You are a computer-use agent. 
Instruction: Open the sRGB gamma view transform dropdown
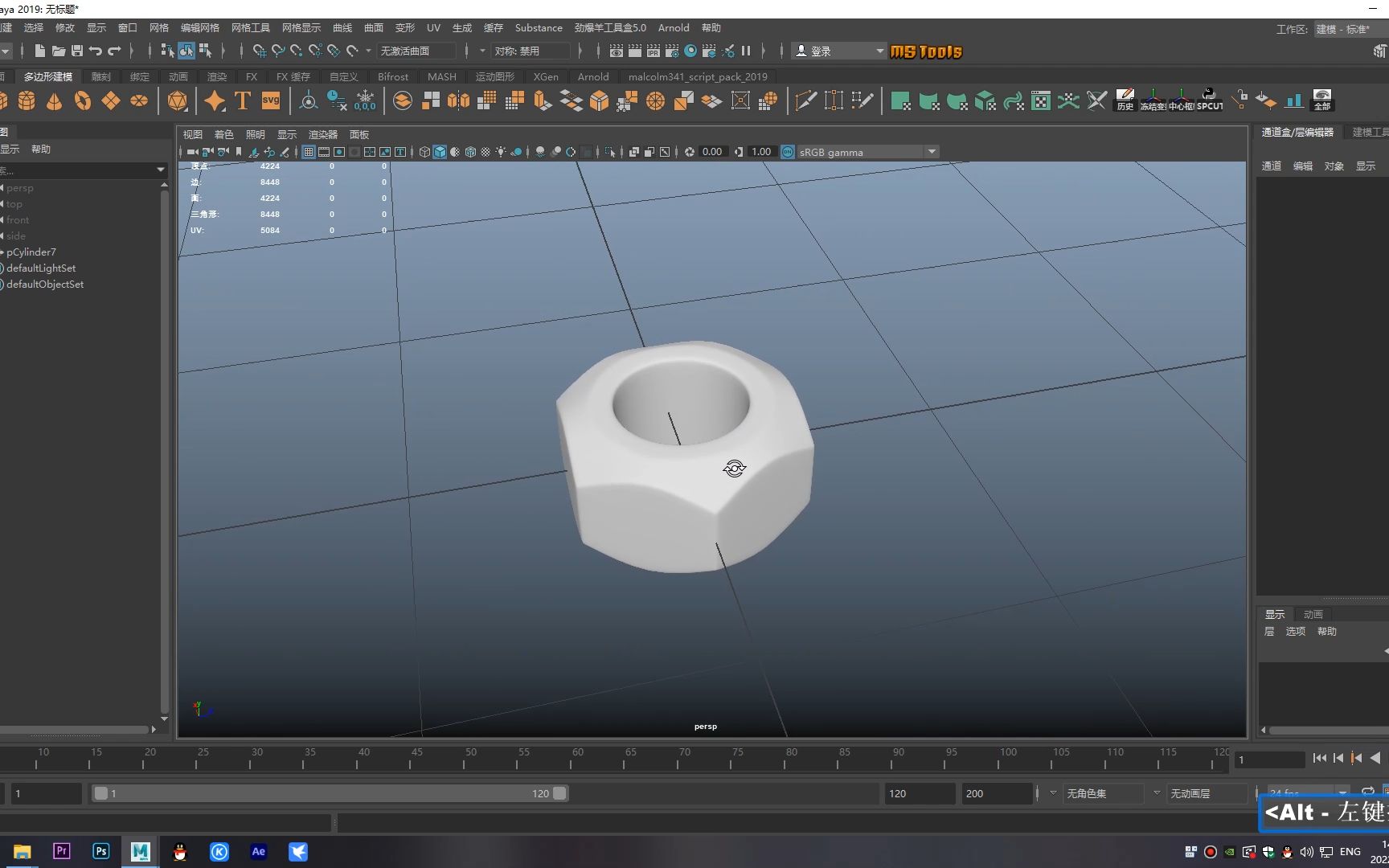tap(868, 152)
